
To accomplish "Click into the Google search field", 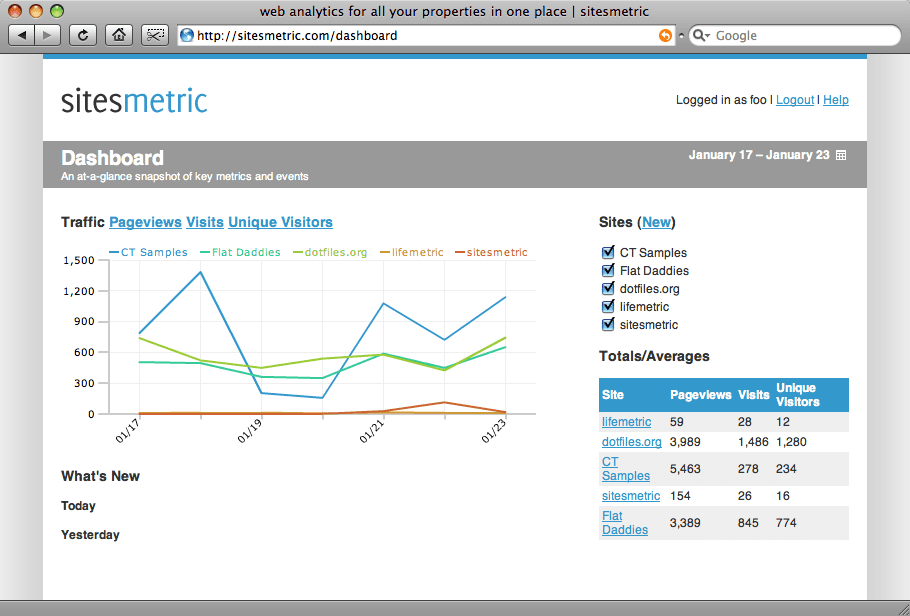I will tap(804, 35).
